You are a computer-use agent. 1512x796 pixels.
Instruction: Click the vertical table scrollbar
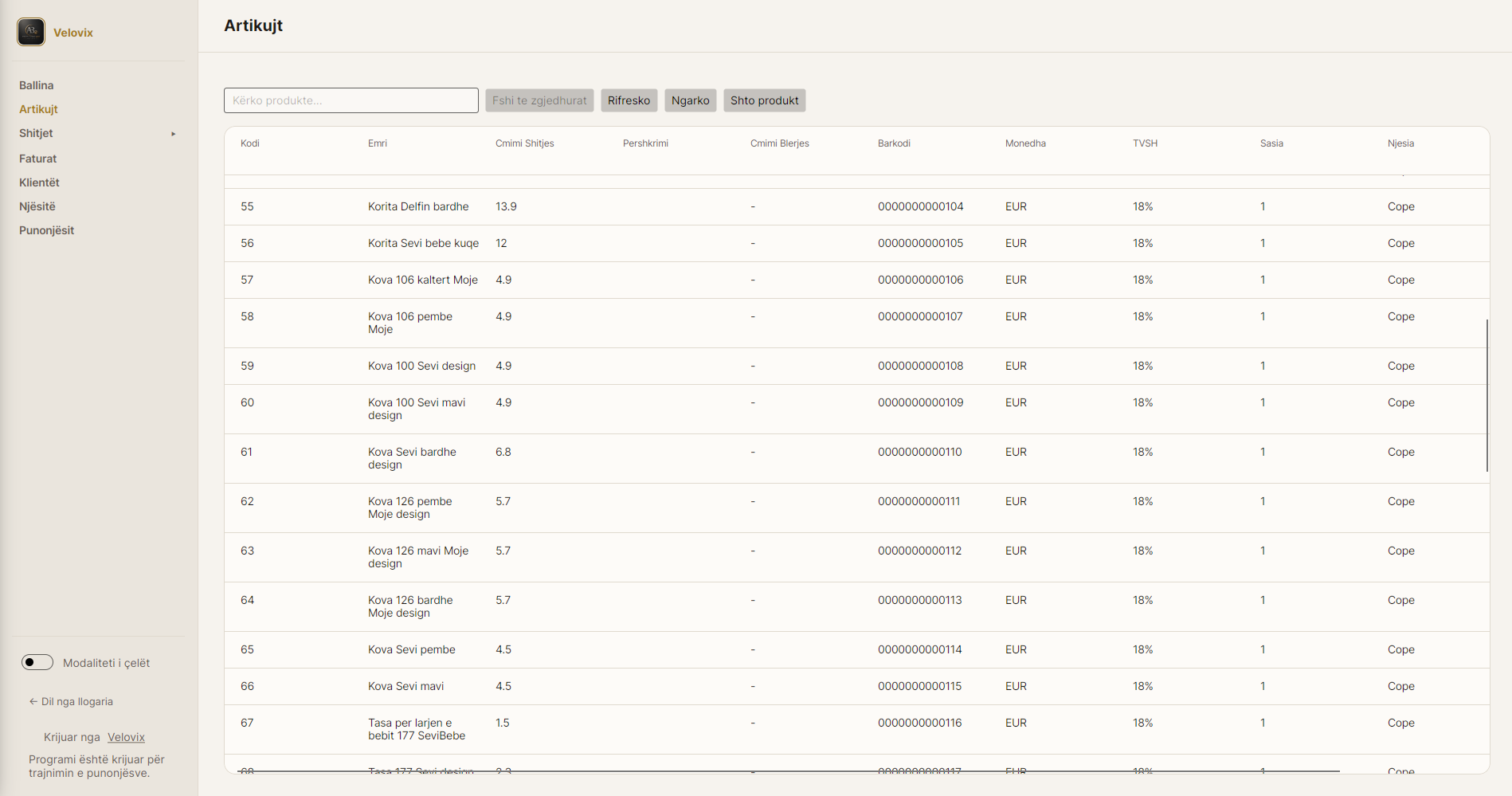pyautogui.click(x=1487, y=395)
